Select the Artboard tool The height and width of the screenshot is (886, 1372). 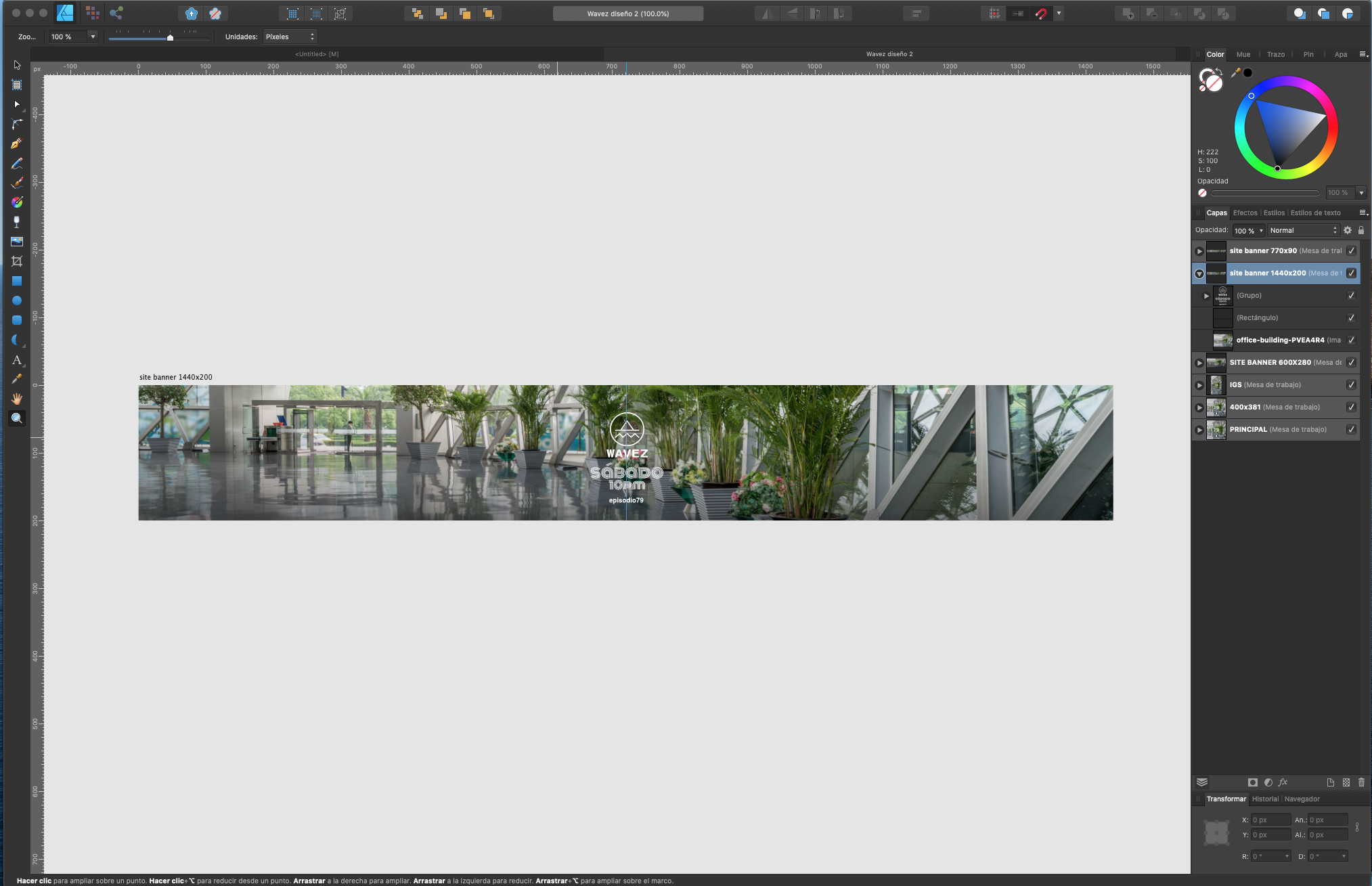coord(17,85)
